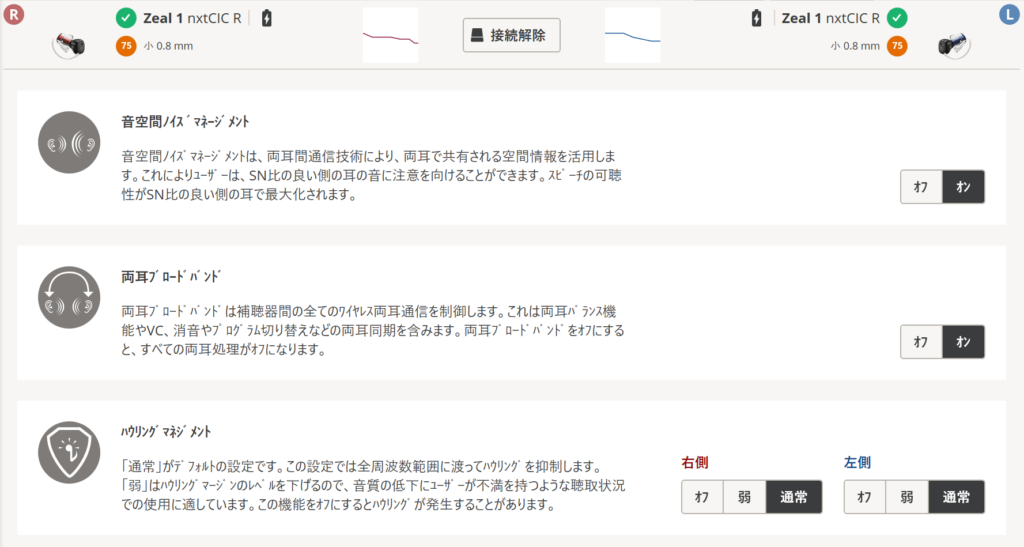This screenshot has height=547, width=1024.
Task: Turn 音空間ノイズマネージメント to オン
Action: (963, 187)
